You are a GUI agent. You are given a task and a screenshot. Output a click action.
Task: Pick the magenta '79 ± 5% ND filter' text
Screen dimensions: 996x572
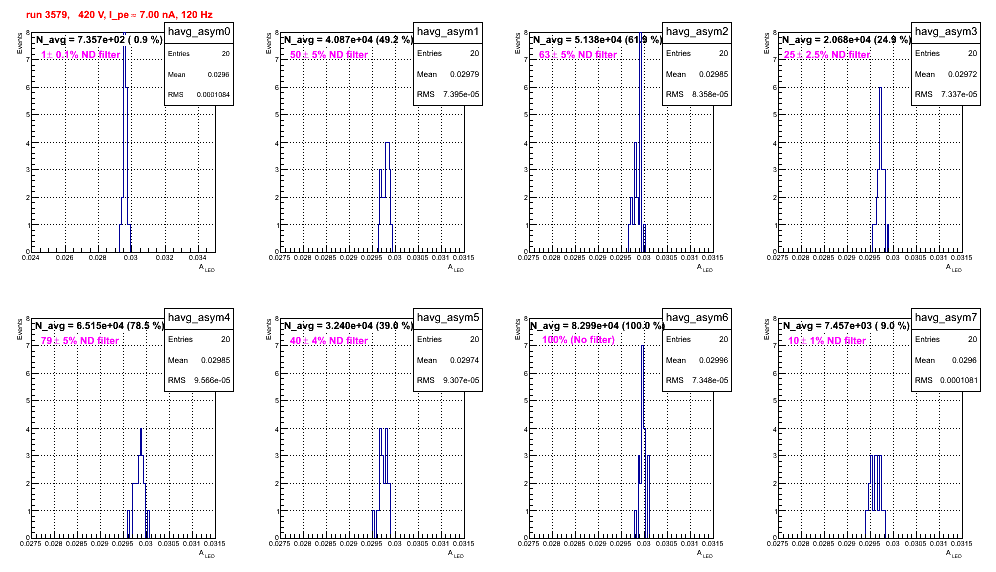point(80,341)
